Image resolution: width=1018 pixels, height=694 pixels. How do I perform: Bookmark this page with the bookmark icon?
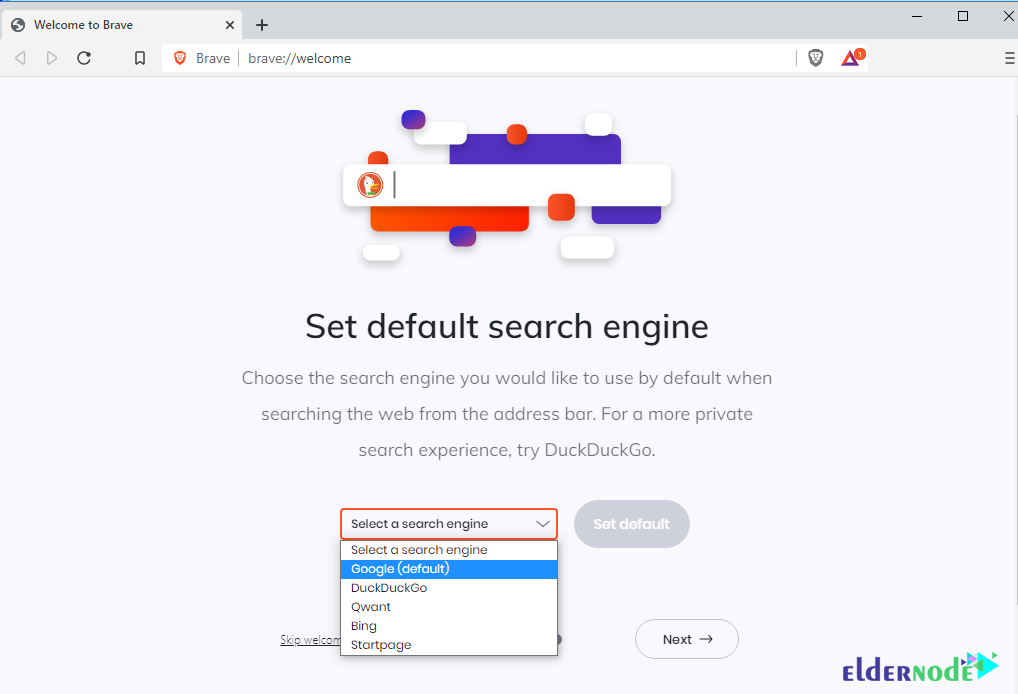click(140, 58)
